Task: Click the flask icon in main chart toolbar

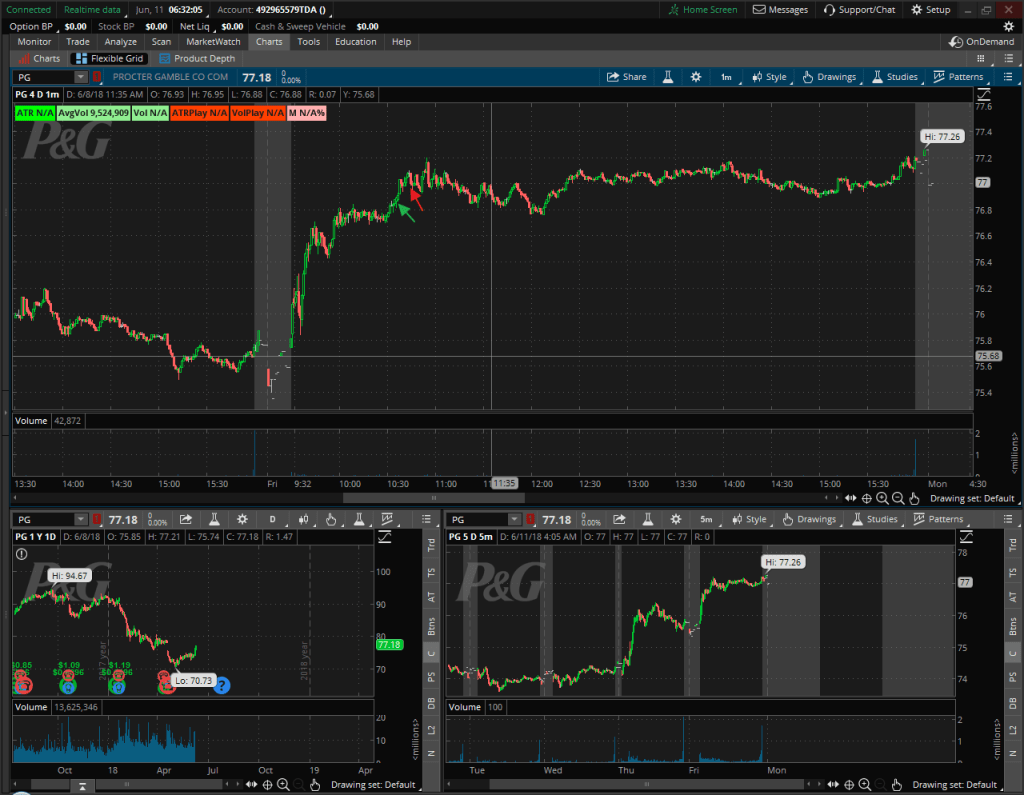Action: pos(667,77)
